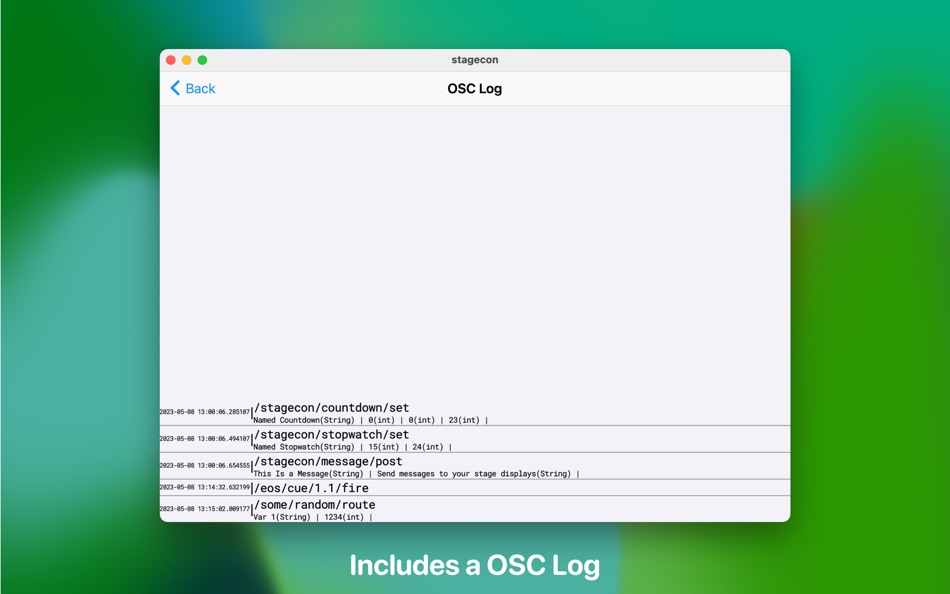Close the stagecon window with red button
The height and width of the screenshot is (594, 950).
click(x=171, y=60)
